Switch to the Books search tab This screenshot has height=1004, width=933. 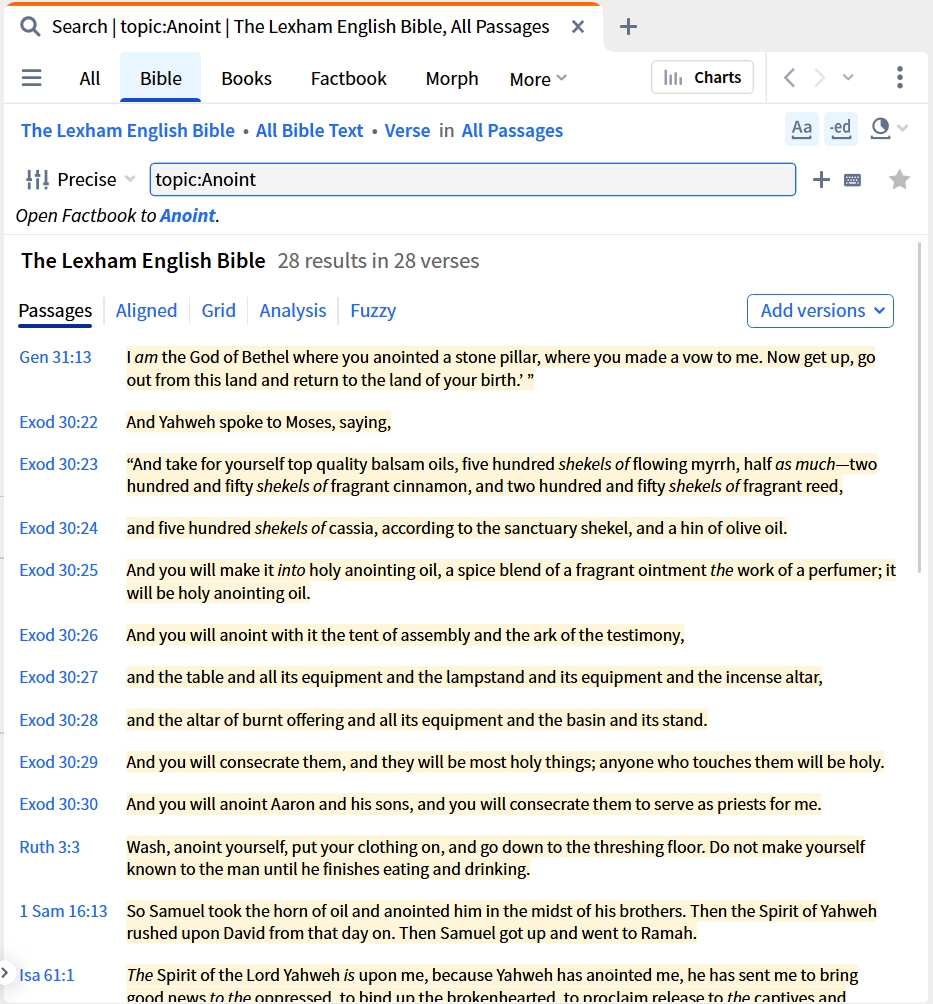(x=247, y=79)
